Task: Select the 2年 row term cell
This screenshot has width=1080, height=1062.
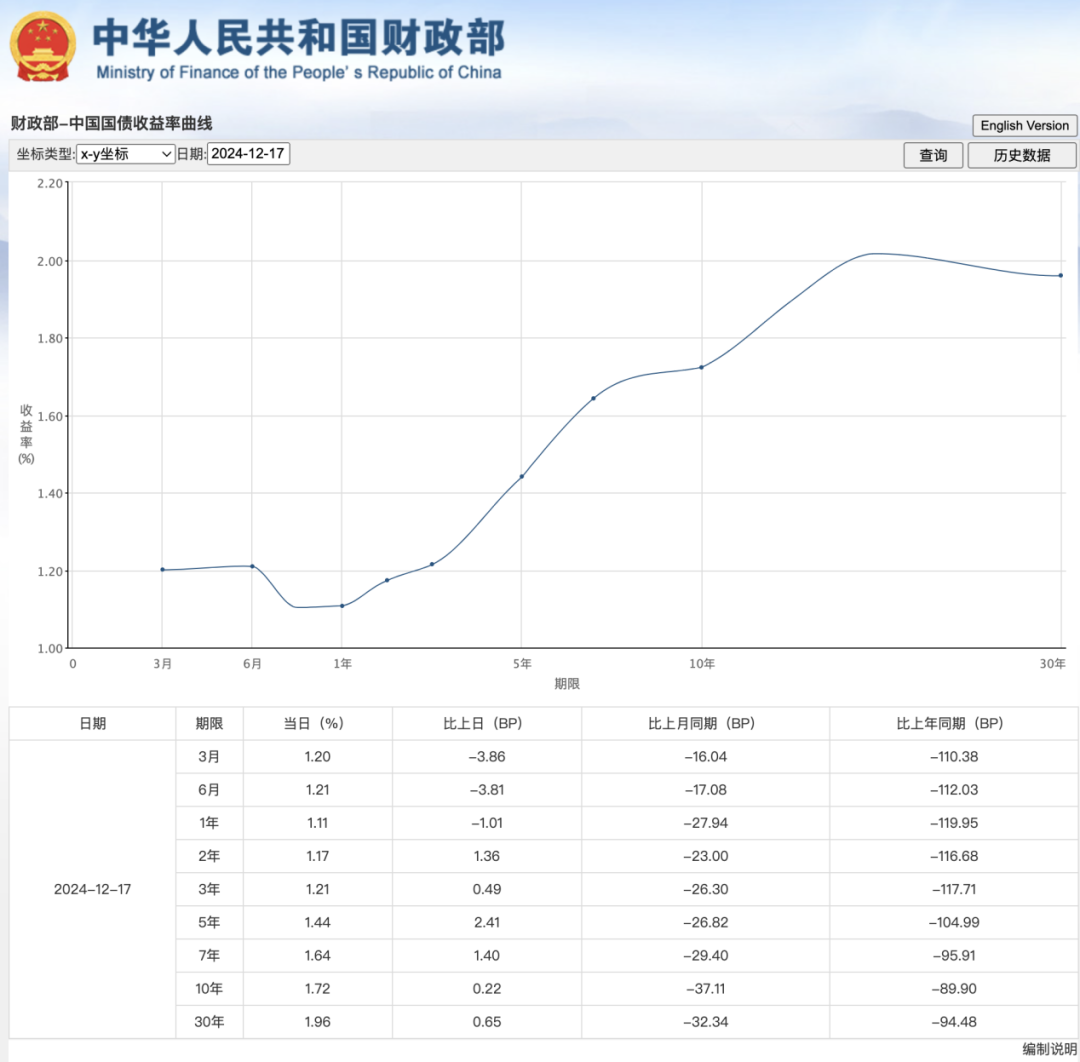Action: [x=209, y=855]
